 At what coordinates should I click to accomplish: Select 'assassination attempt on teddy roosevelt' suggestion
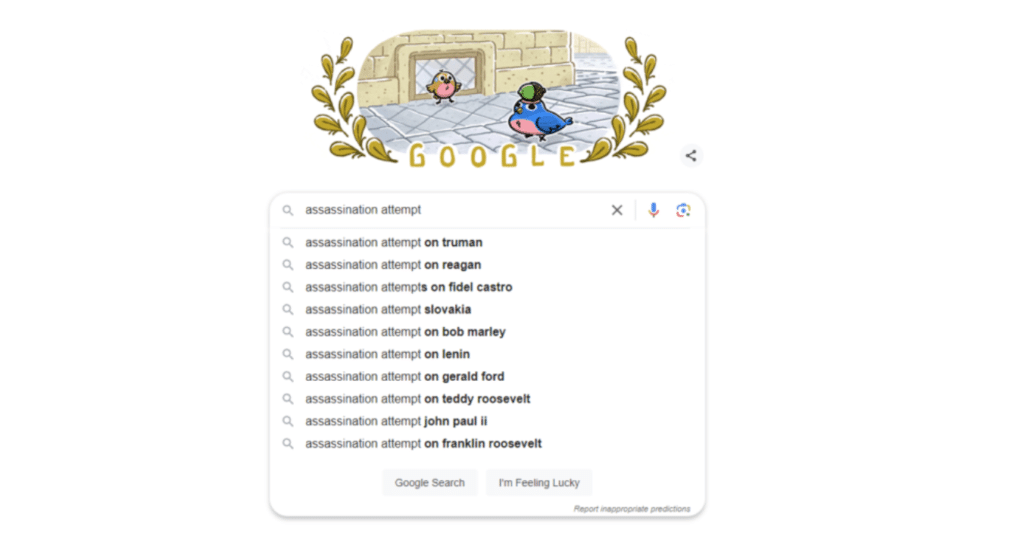tap(417, 399)
